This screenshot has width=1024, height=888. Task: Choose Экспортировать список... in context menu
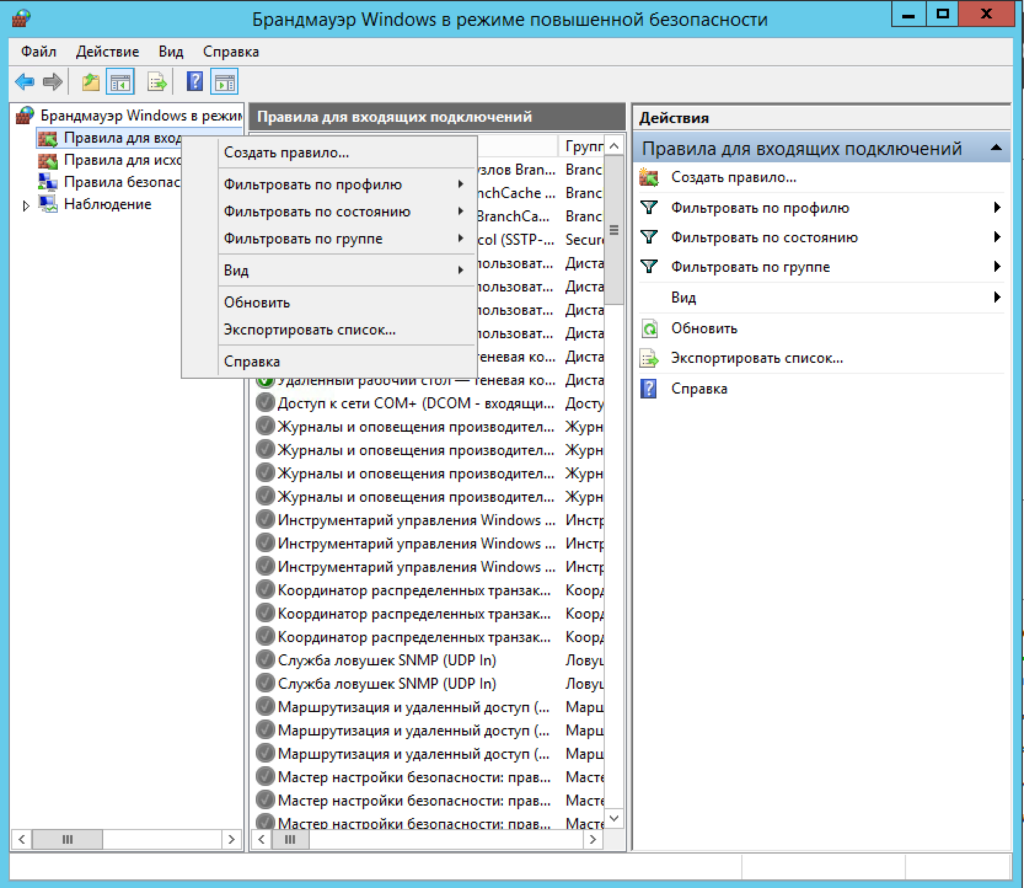[x=346, y=330]
